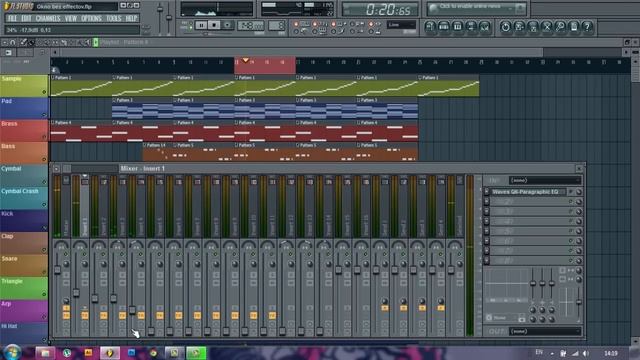Viewport: 640px width, 360px height.
Task: Adjust the first EQ band slider in the mixer
Action: pyautogui.click(x=533, y=283)
